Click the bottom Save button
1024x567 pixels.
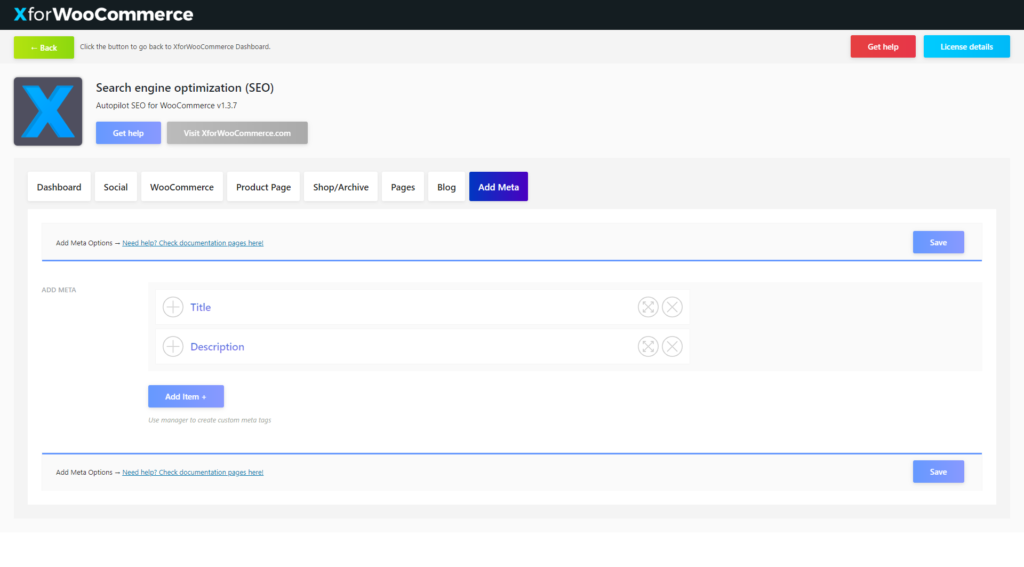[x=938, y=472]
